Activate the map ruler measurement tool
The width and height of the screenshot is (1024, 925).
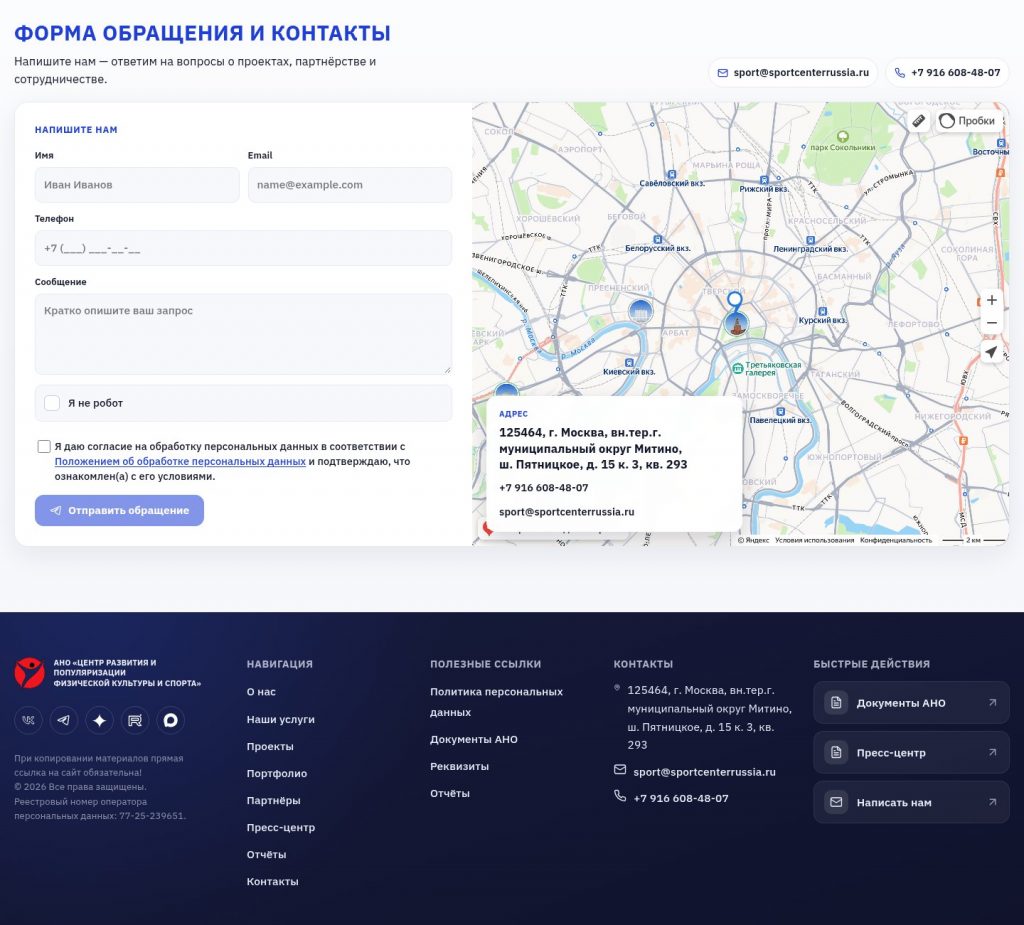click(918, 120)
